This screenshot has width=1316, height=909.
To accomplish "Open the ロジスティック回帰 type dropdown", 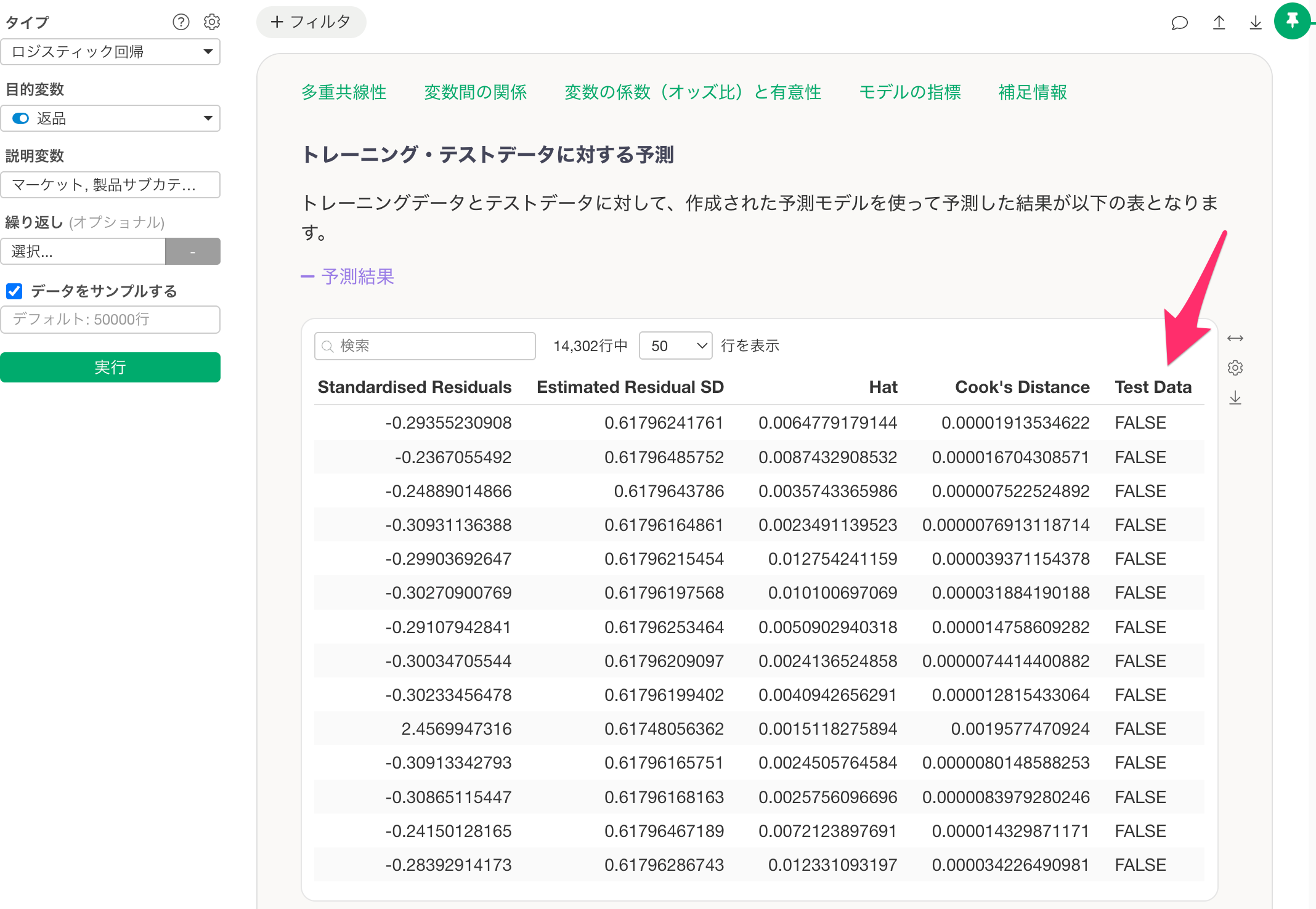I will coord(110,52).
